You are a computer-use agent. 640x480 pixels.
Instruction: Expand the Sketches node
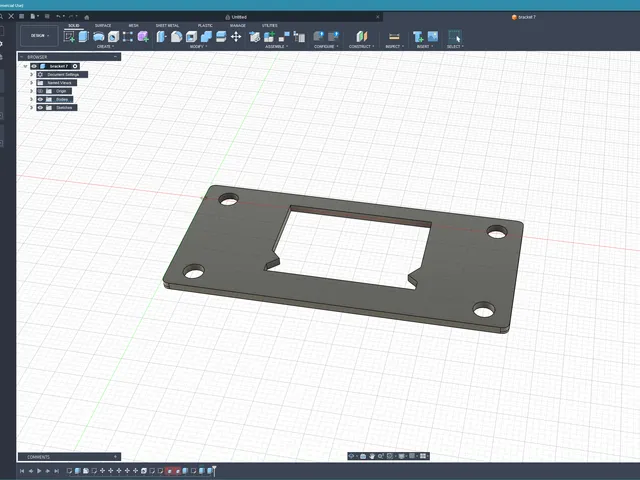click(31, 108)
